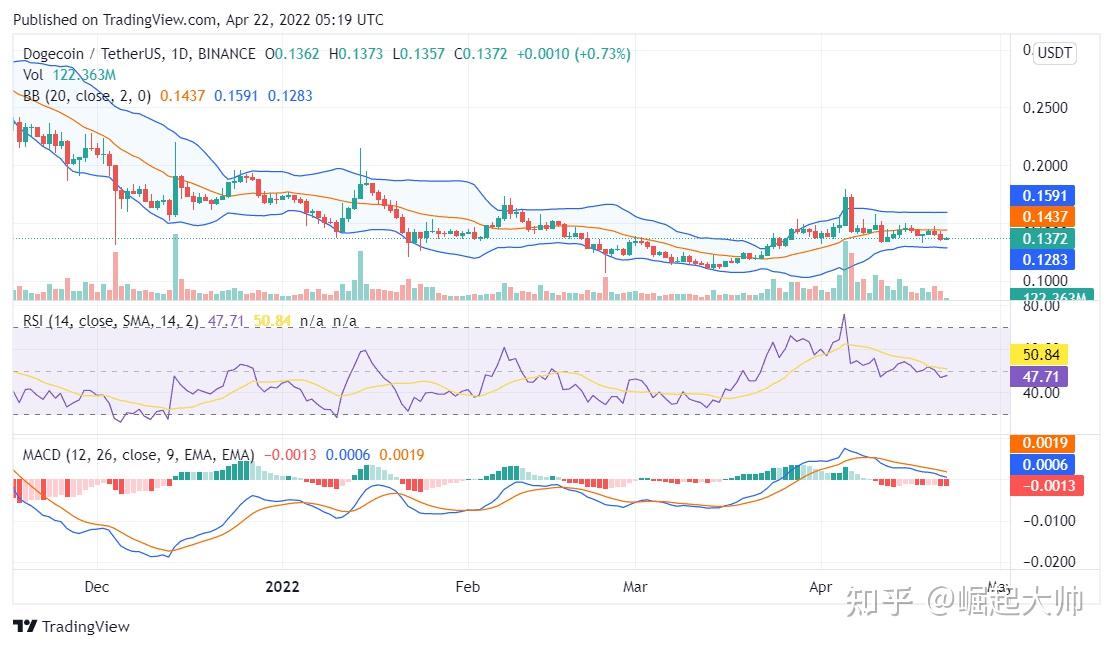Click the red -0.0013 MACD axis tag
Image resolution: width=1113 pixels, height=648 pixels.
coord(1047,486)
